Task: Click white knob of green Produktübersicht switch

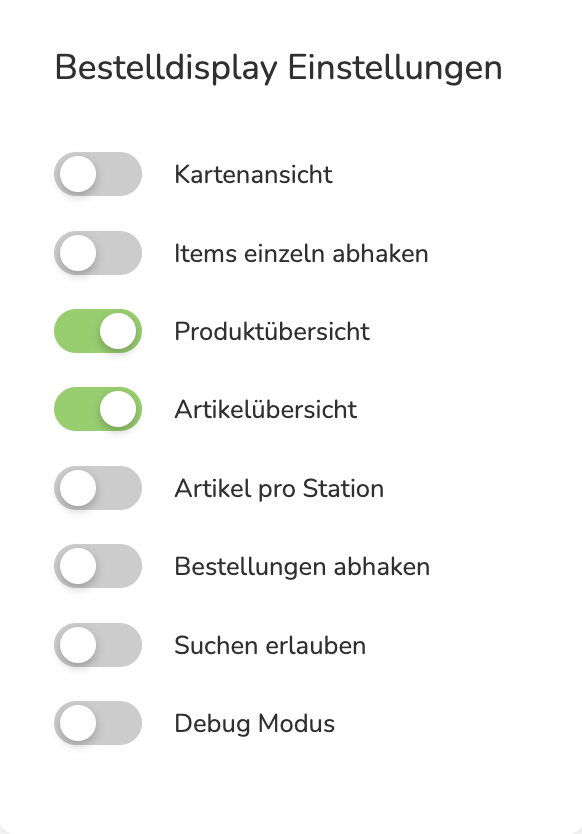Action: (x=118, y=331)
